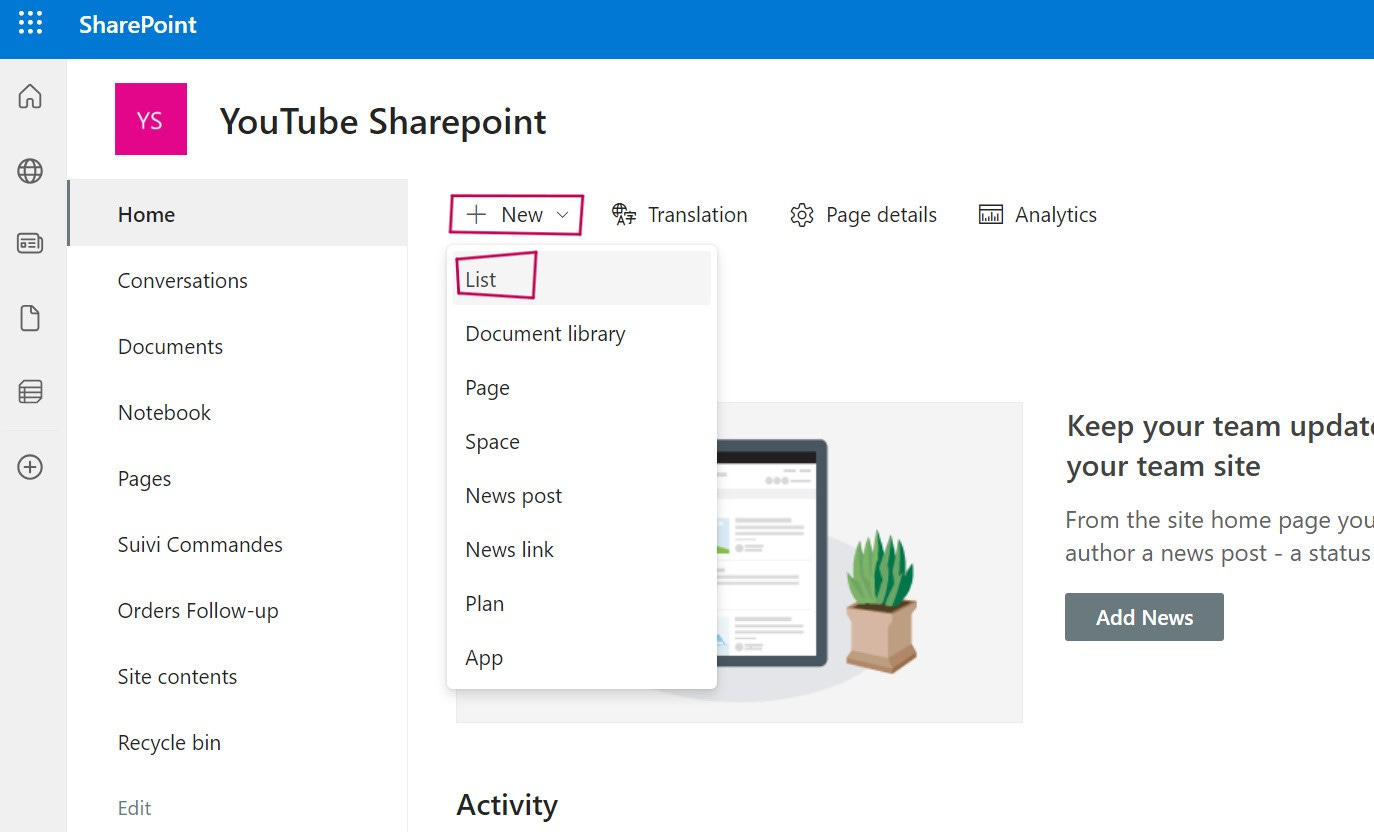Open the My lists icon in rail
This screenshot has width=1374, height=832.
click(30, 392)
